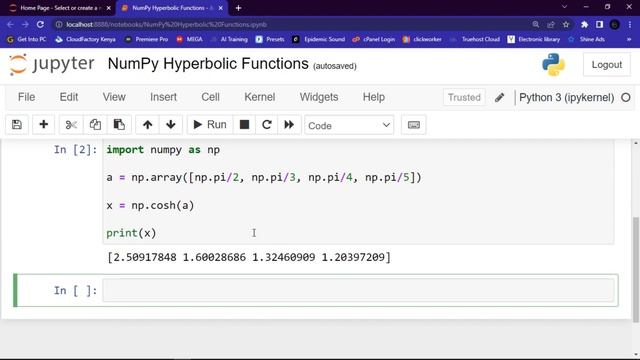Click the Run button
The width and height of the screenshot is (640, 360).
(210, 124)
